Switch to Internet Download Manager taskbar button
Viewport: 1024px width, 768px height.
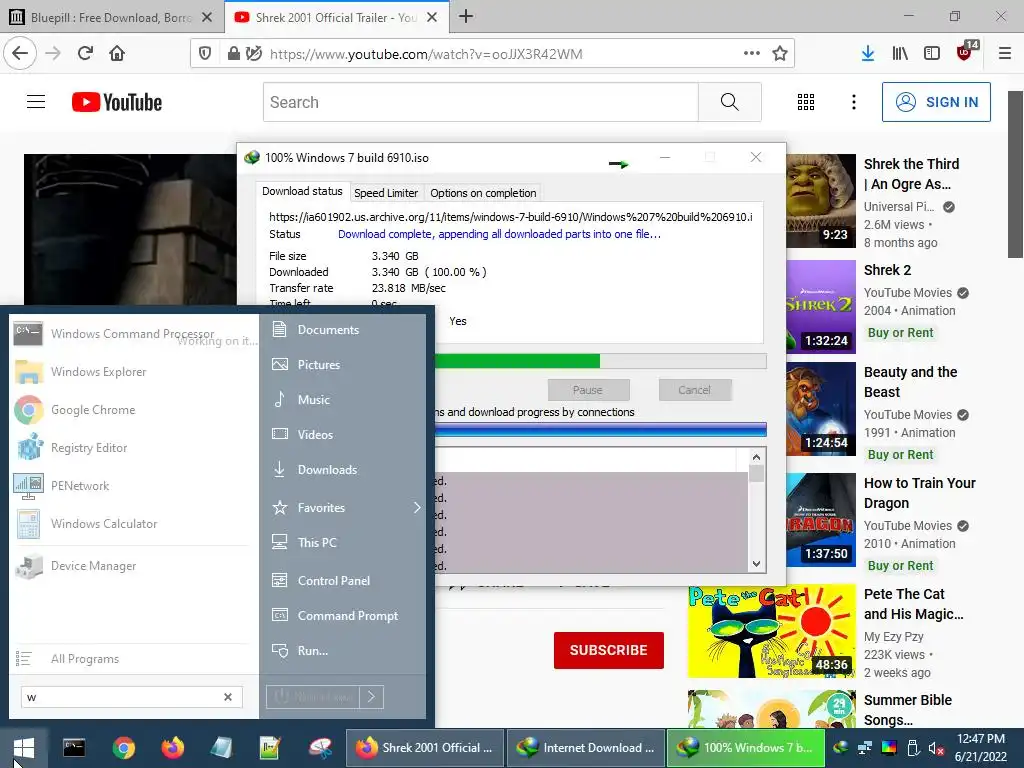point(585,748)
